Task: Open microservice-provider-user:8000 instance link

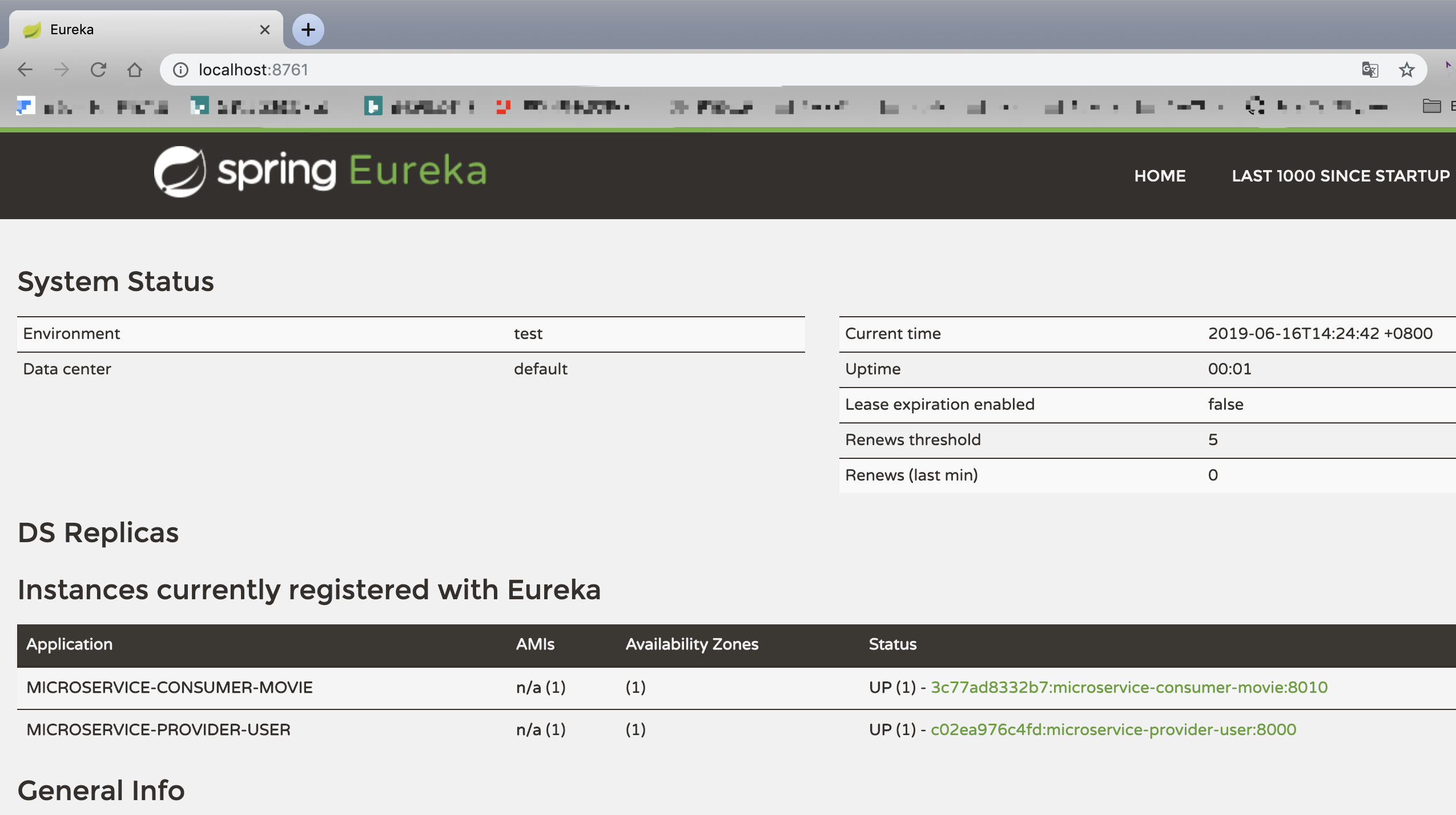Action: (x=1113, y=729)
